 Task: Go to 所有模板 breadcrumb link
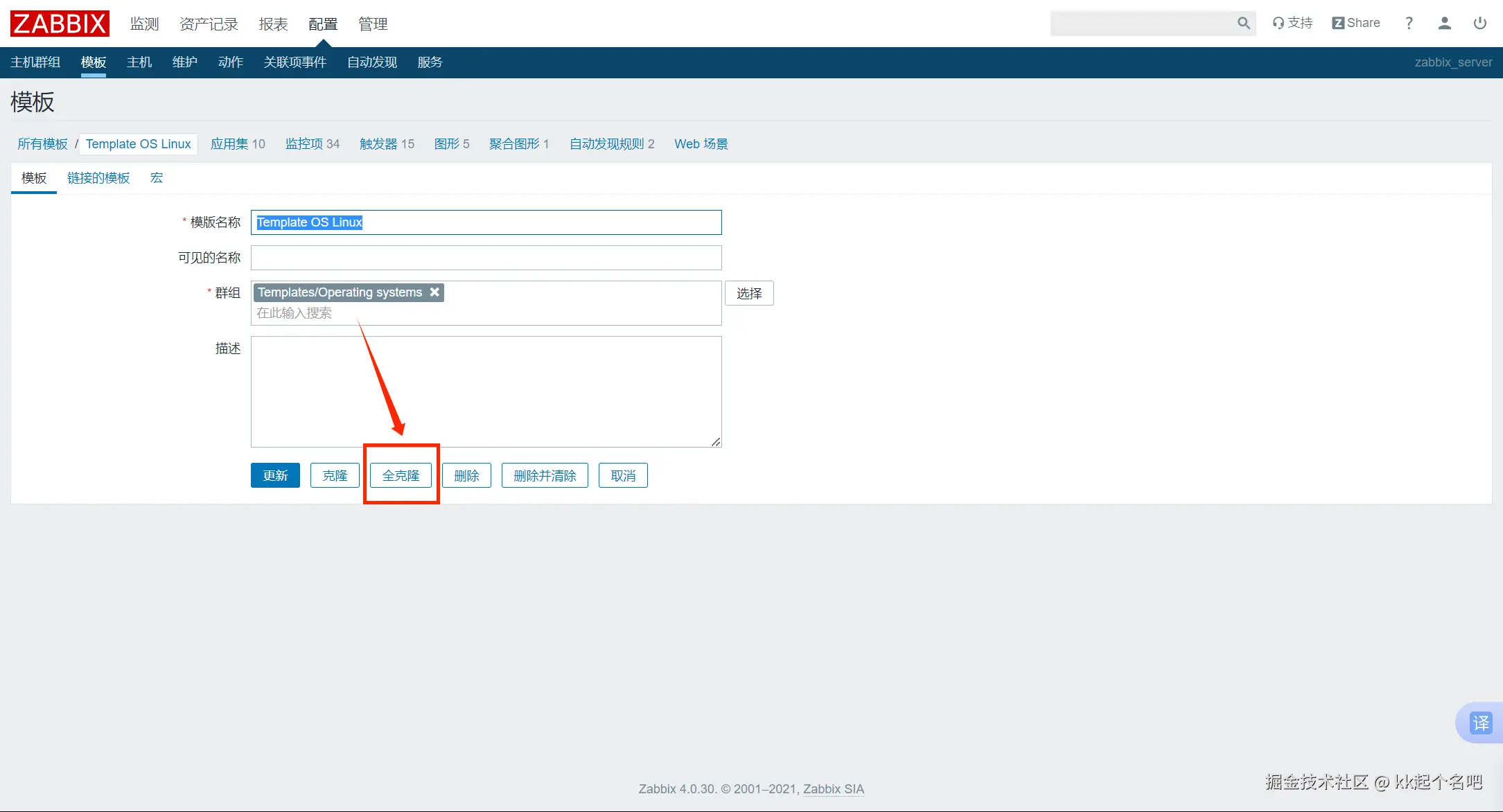coord(42,143)
